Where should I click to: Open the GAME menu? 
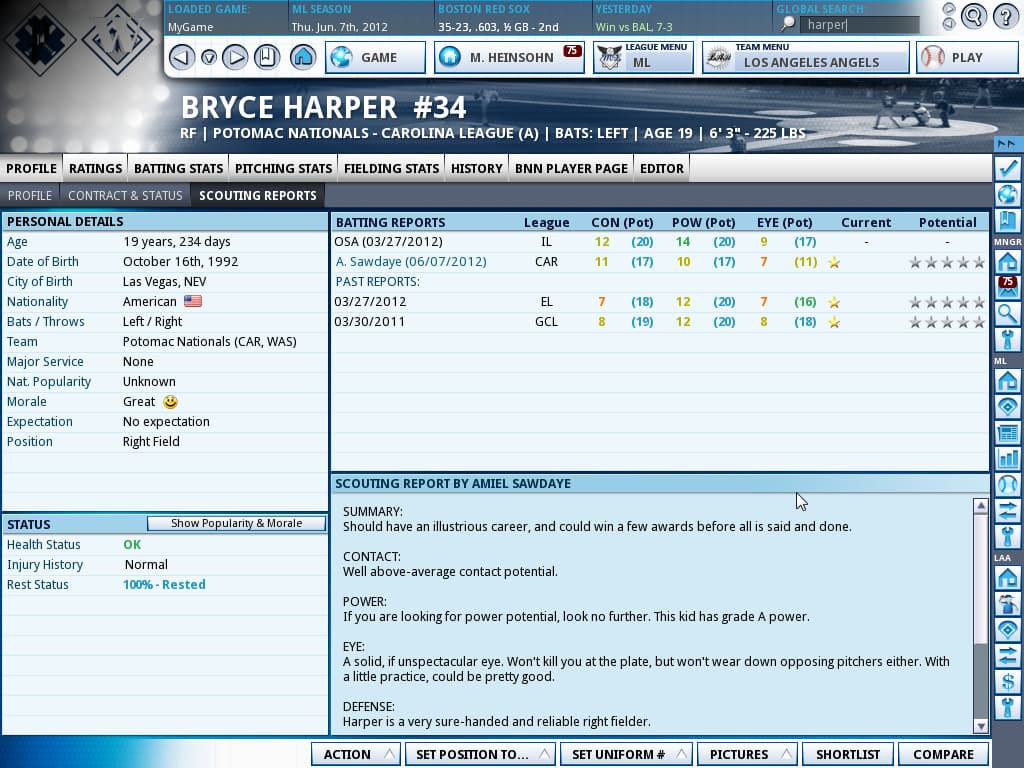[376, 57]
